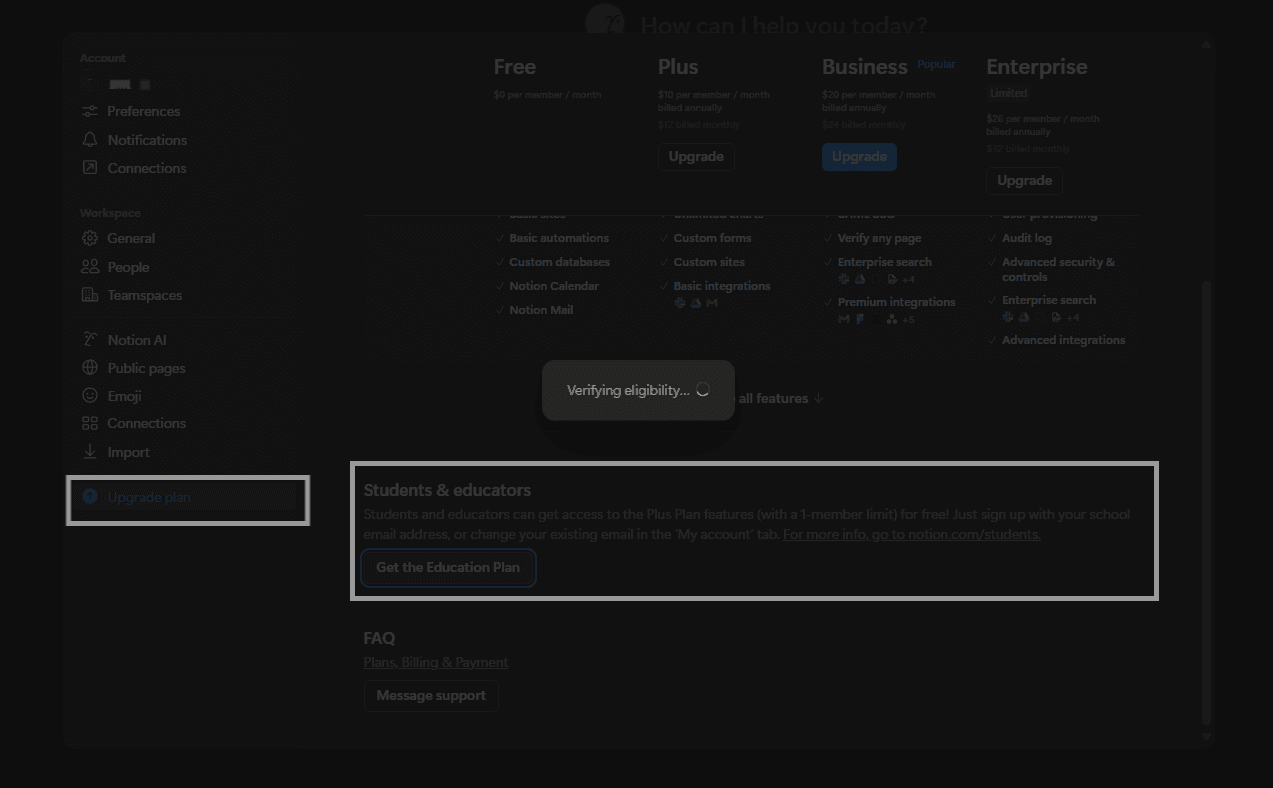Click the scrollbar down arrow
1273x788 pixels.
coord(1206,737)
